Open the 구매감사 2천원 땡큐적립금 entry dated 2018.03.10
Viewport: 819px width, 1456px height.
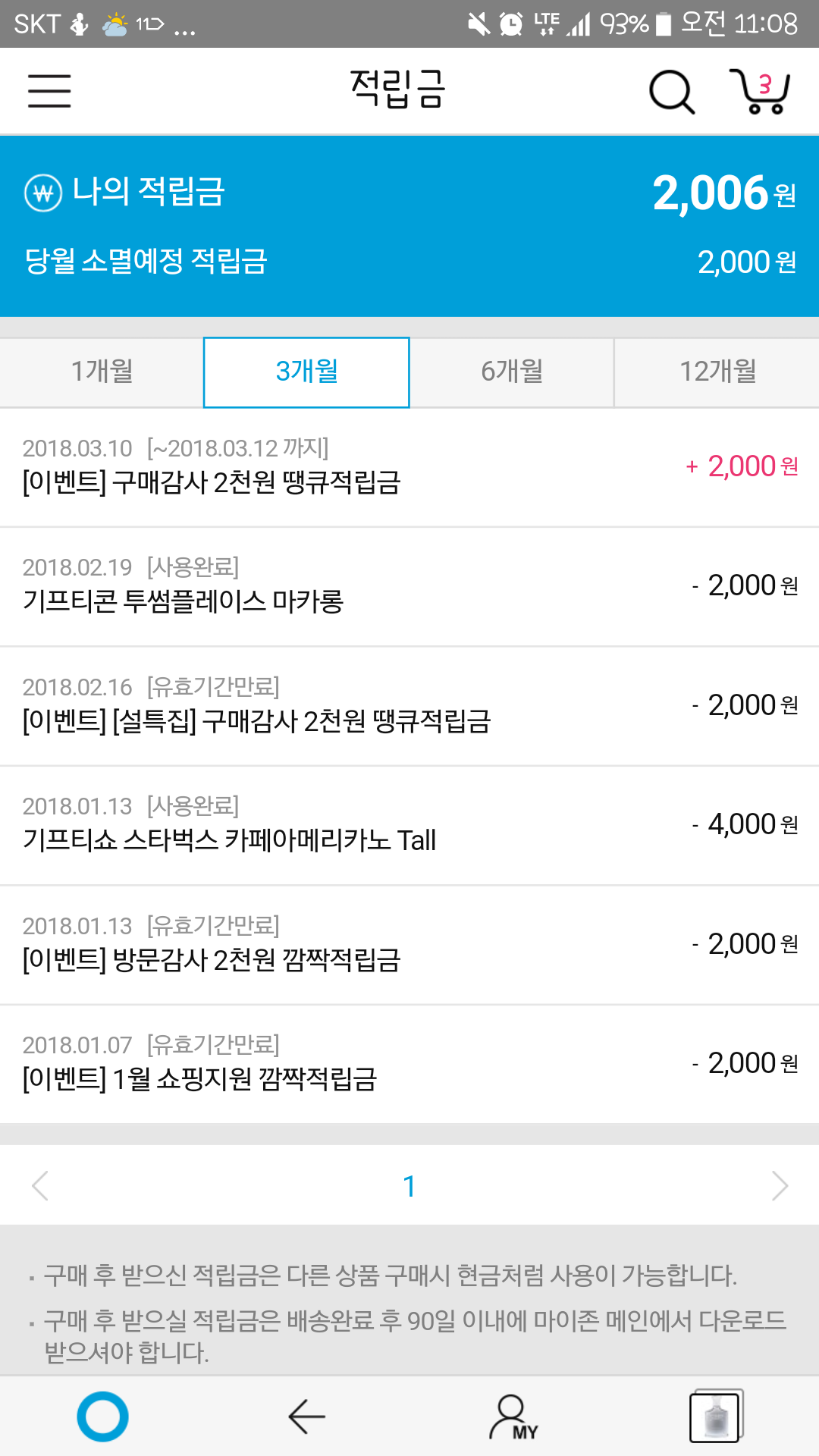click(409, 466)
